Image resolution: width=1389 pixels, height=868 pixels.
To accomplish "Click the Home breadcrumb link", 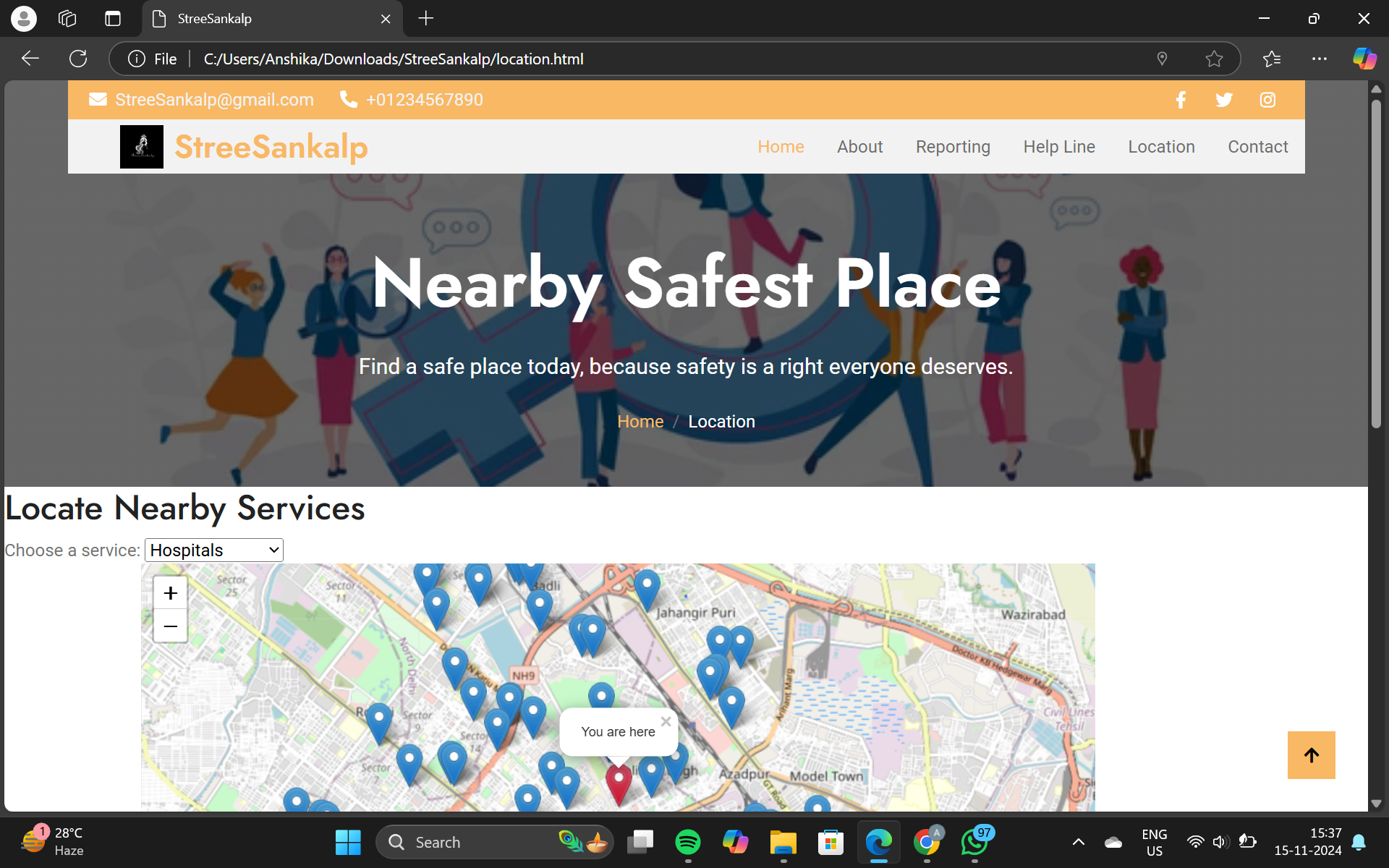I will pyautogui.click(x=640, y=422).
